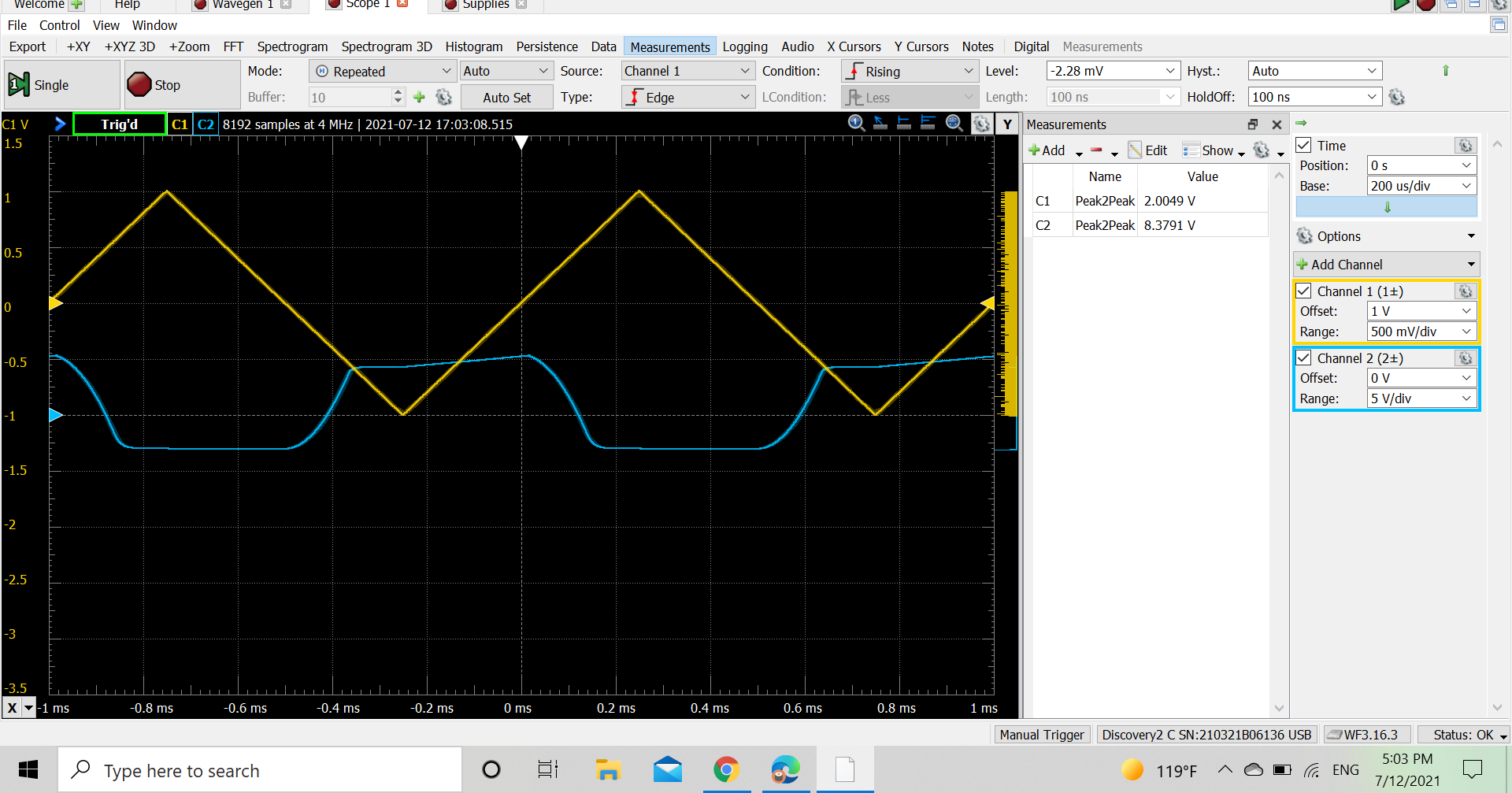
Task: Open the X Cursors view
Action: [x=854, y=46]
